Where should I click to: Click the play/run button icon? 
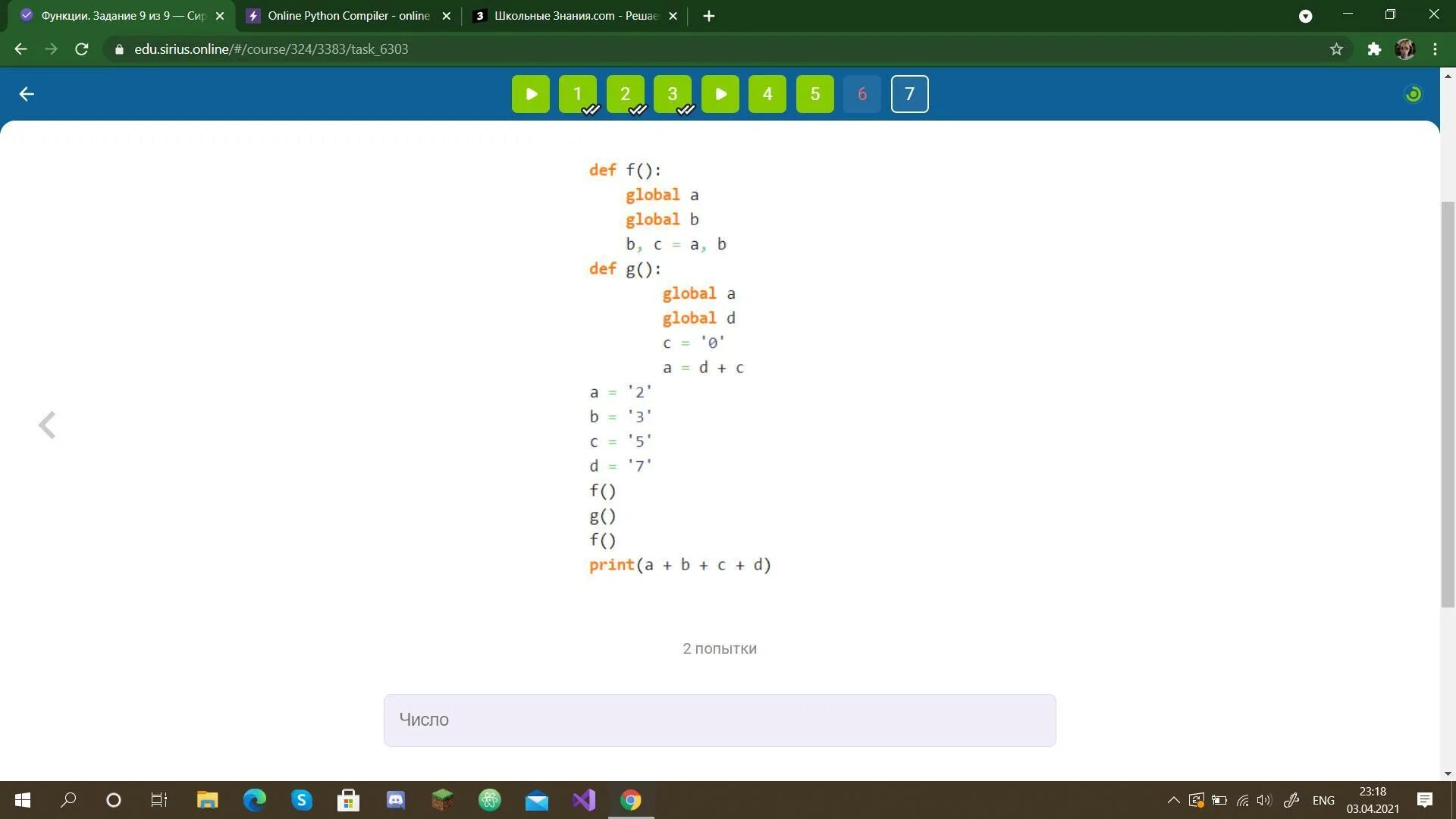coord(530,93)
